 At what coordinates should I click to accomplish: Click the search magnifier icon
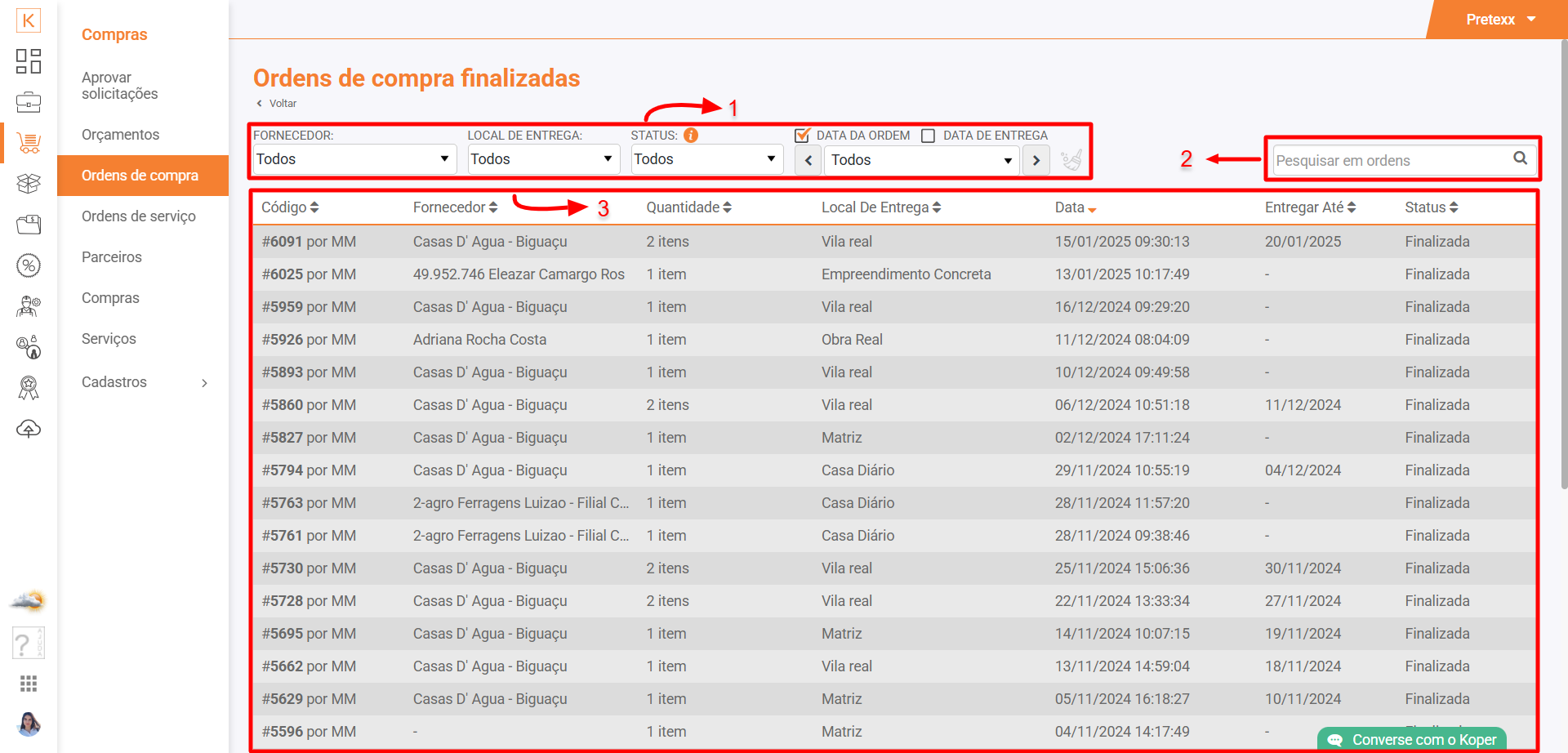pos(1520,158)
